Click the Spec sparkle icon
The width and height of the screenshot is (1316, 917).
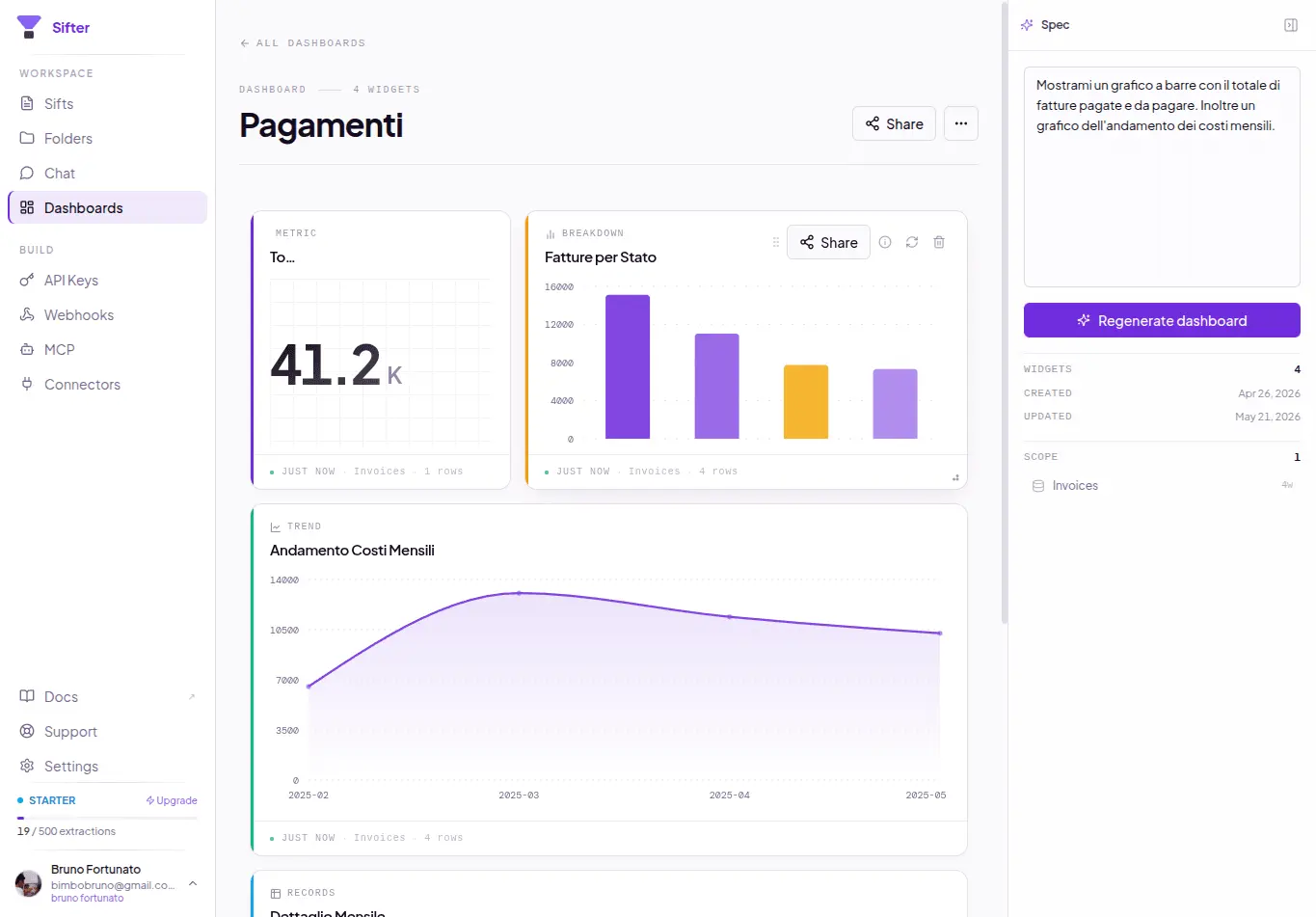pyautogui.click(x=1027, y=25)
